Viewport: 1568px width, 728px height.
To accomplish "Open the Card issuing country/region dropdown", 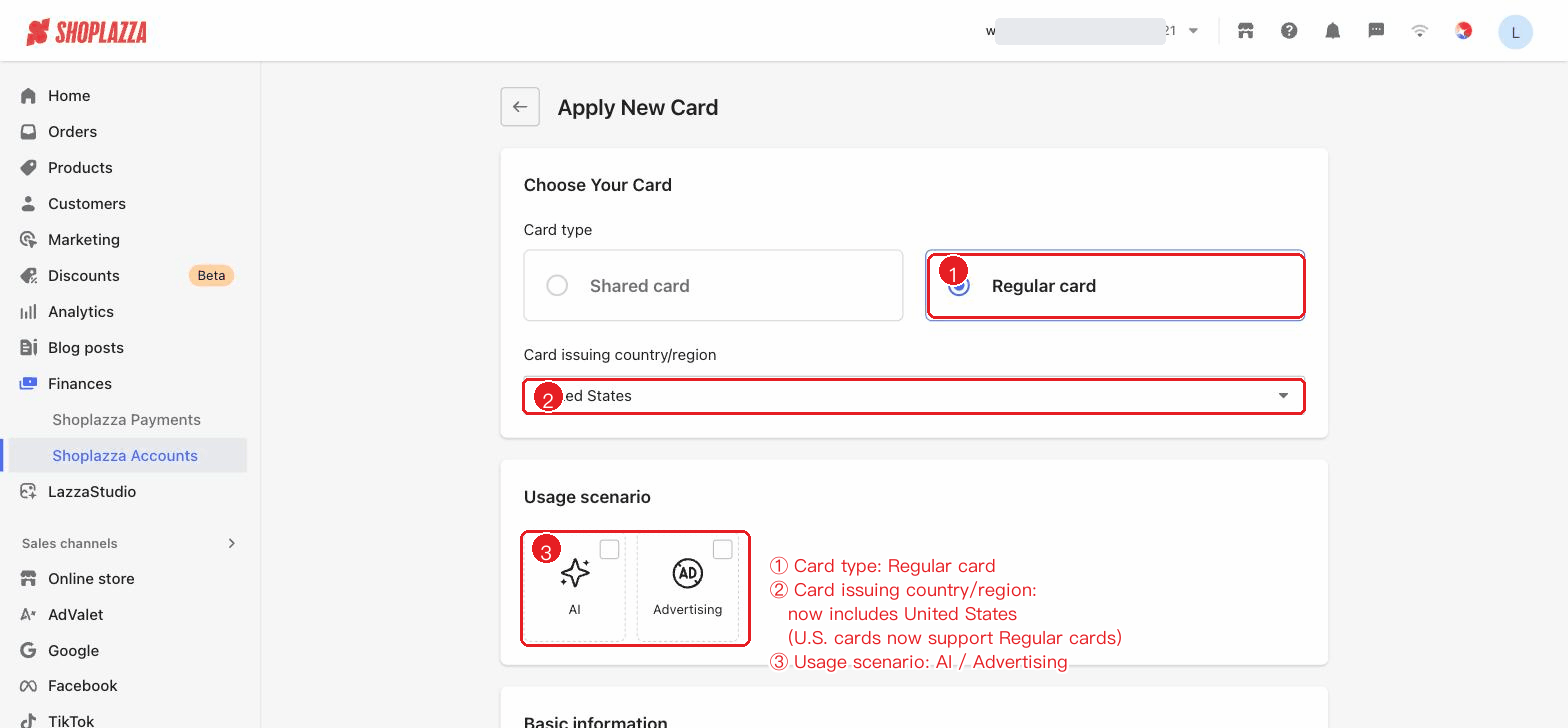I will pos(914,396).
